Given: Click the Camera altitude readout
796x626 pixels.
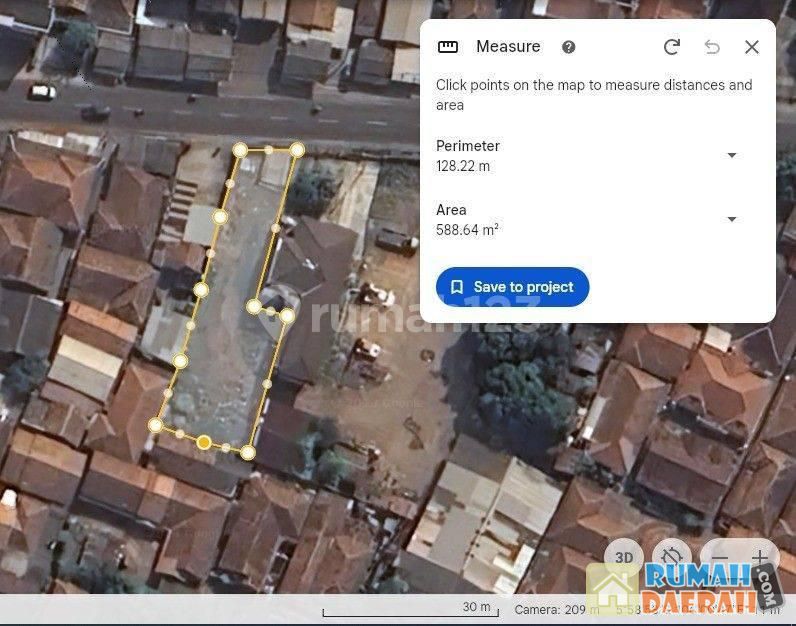Looking at the screenshot, I should coord(550,609).
